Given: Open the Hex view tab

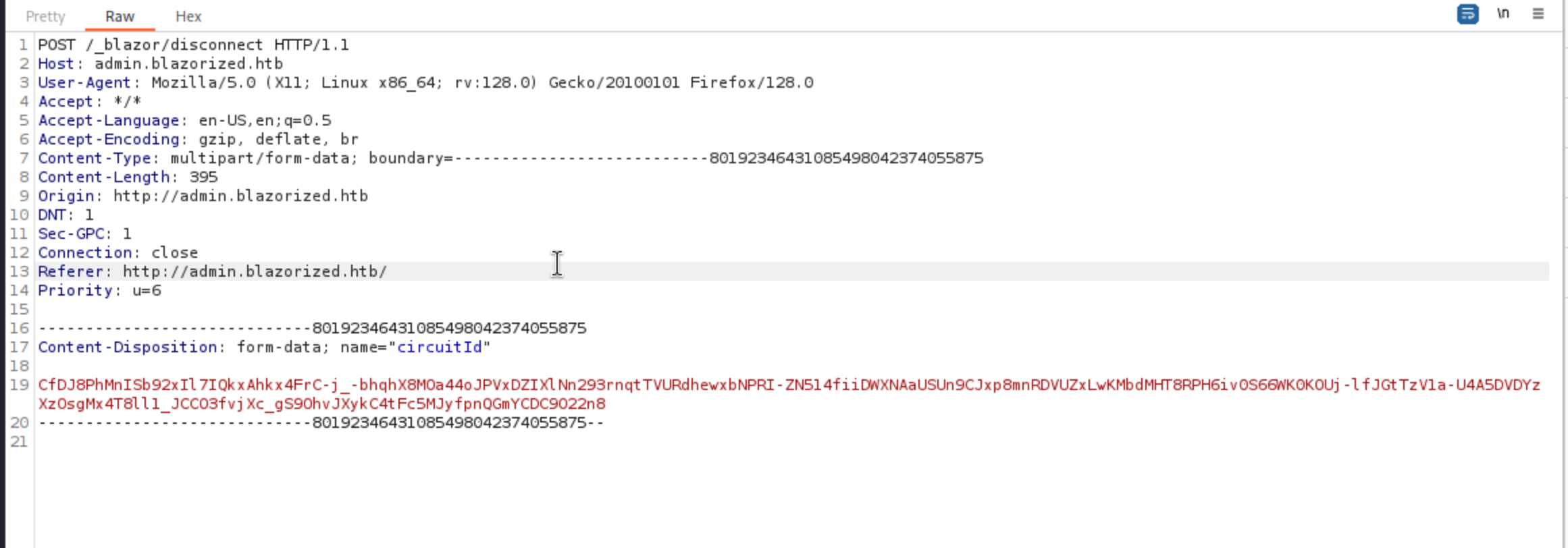Looking at the screenshot, I should pos(188,16).
